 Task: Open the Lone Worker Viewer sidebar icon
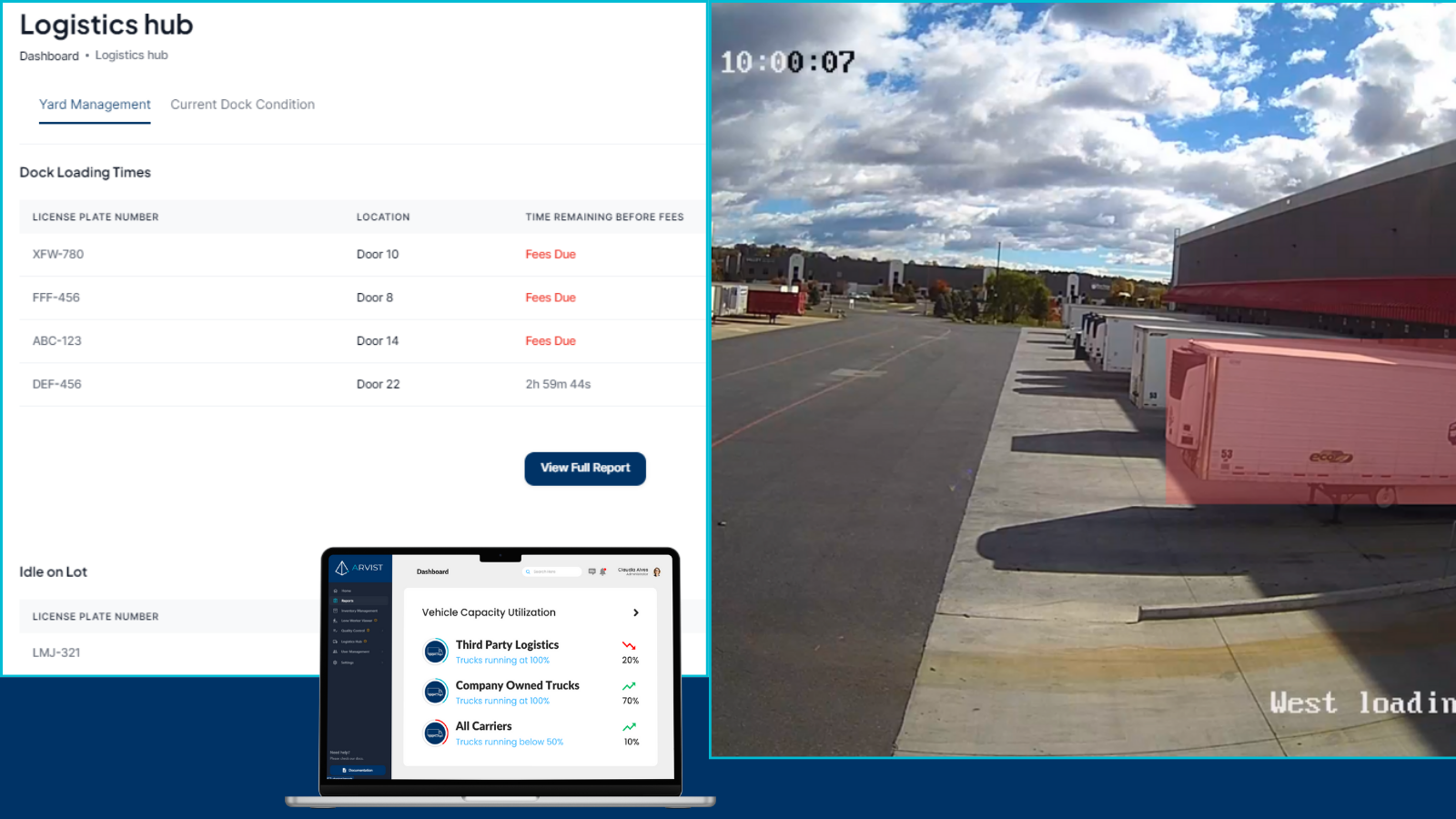[x=334, y=621]
